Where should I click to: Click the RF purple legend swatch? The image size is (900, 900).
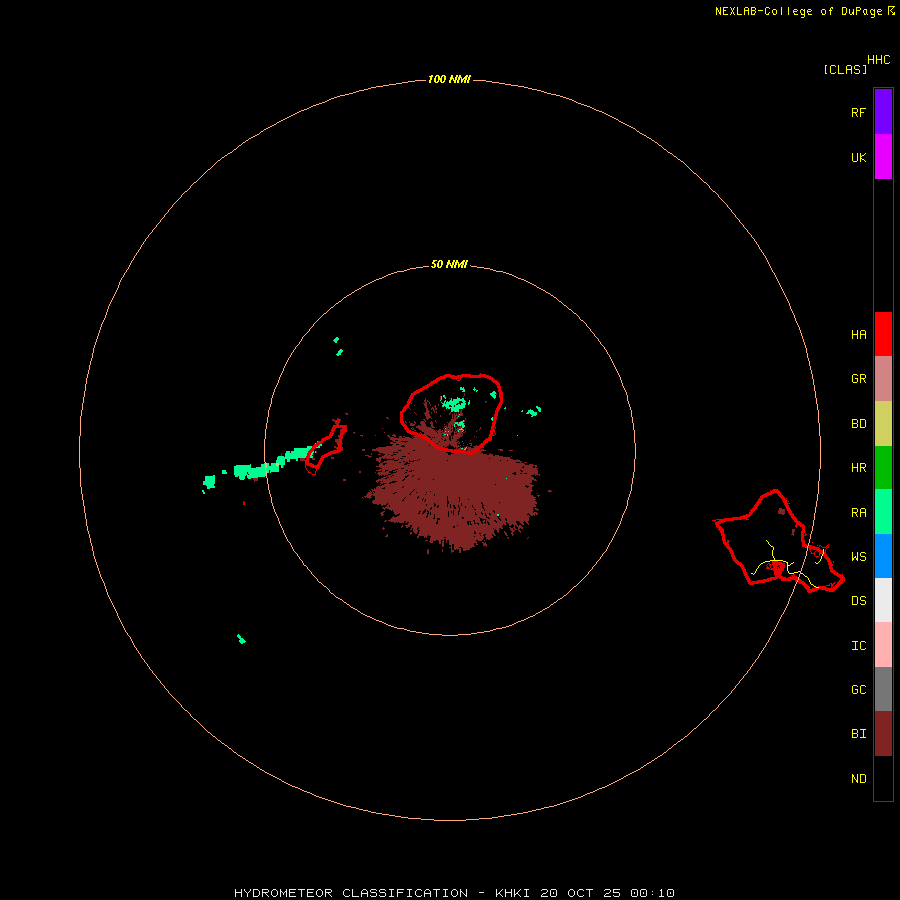883,112
